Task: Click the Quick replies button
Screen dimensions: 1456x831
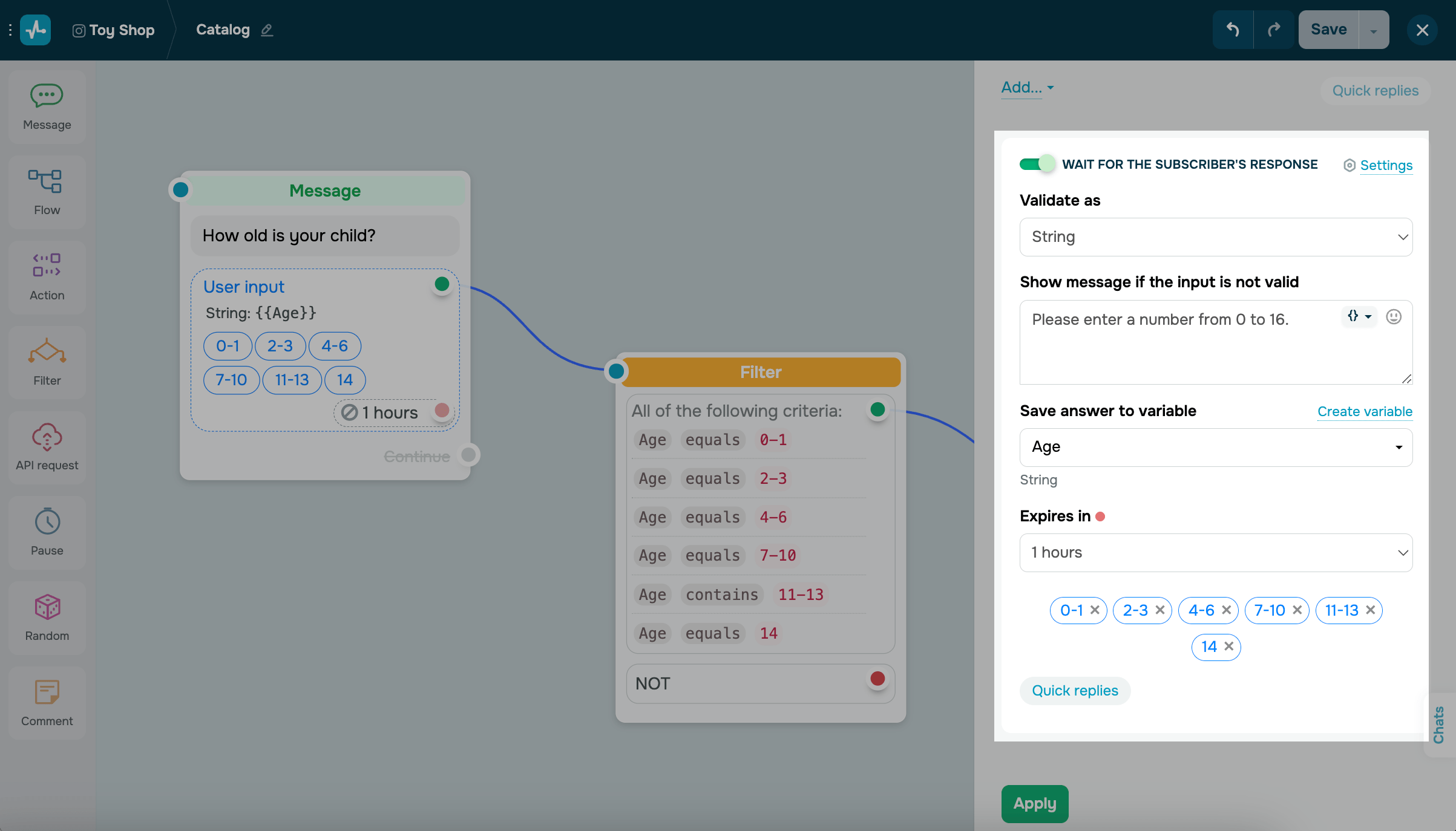Action: 1076,690
